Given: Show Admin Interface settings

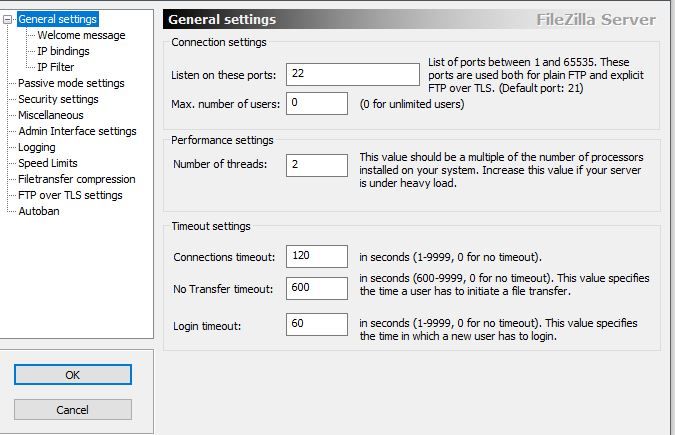Looking at the screenshot, I should (x=77, y=131).
